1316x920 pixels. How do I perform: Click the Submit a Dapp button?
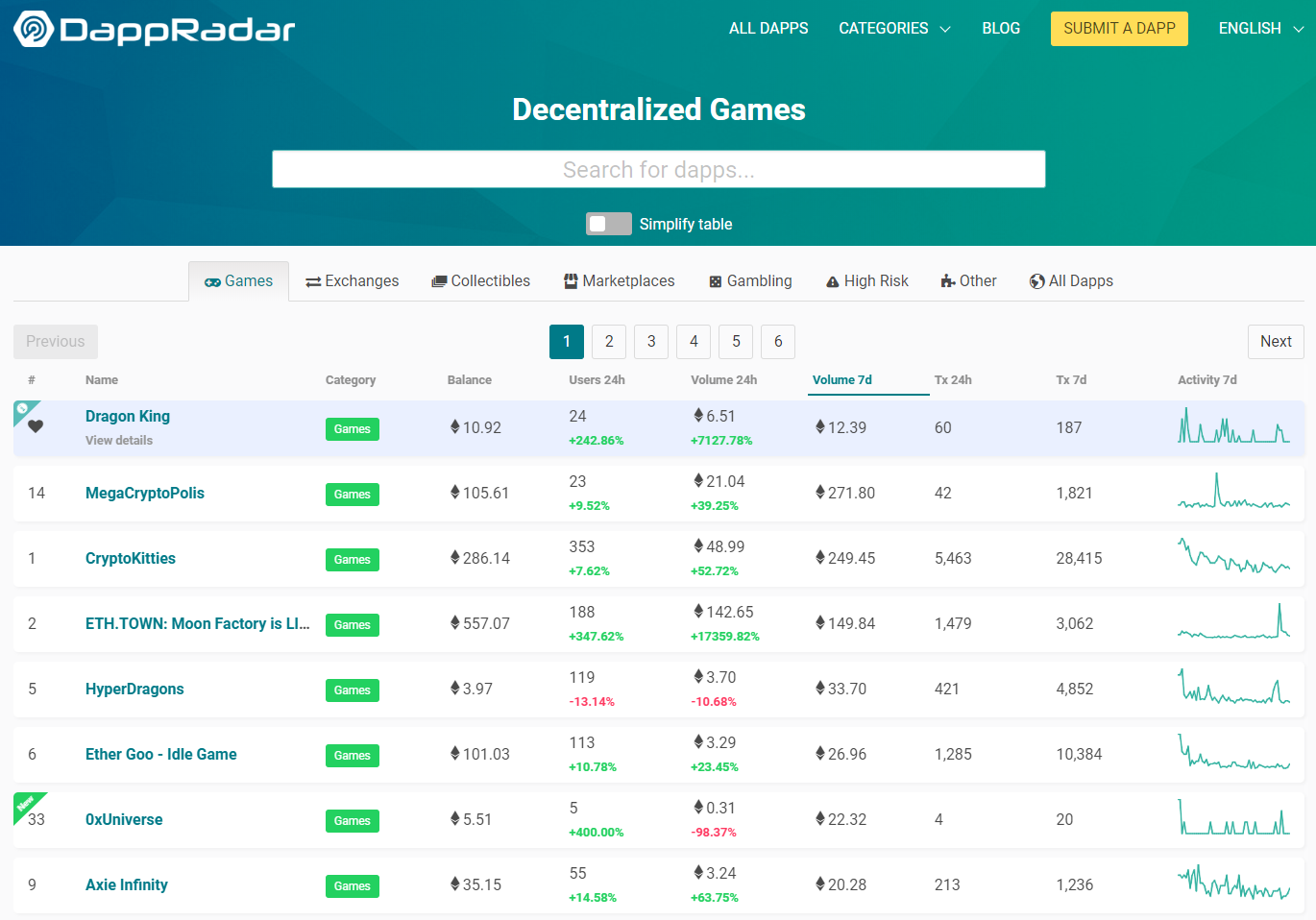click(x=1119, y=29)
